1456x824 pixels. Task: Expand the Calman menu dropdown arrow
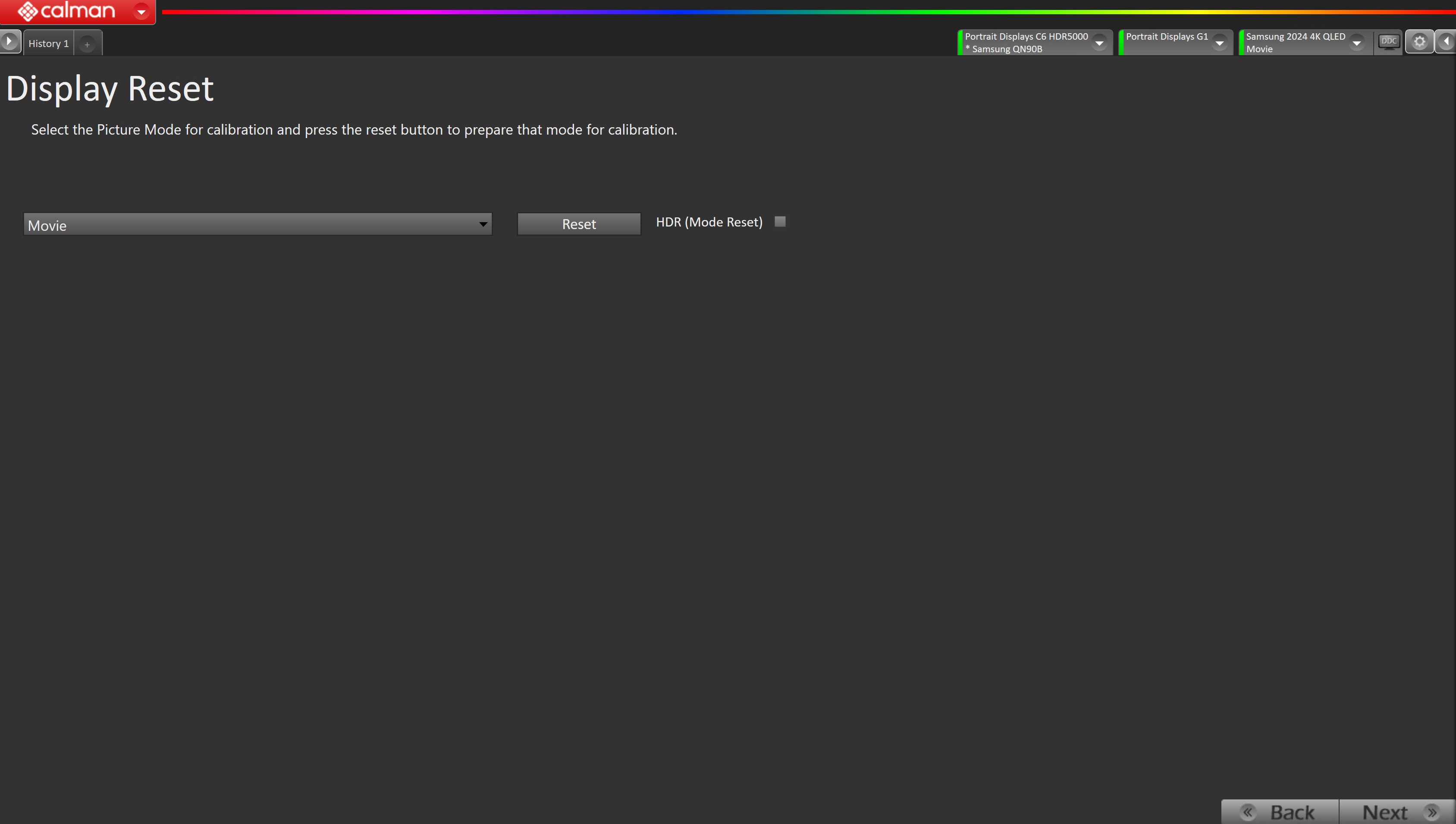(141, 11)
